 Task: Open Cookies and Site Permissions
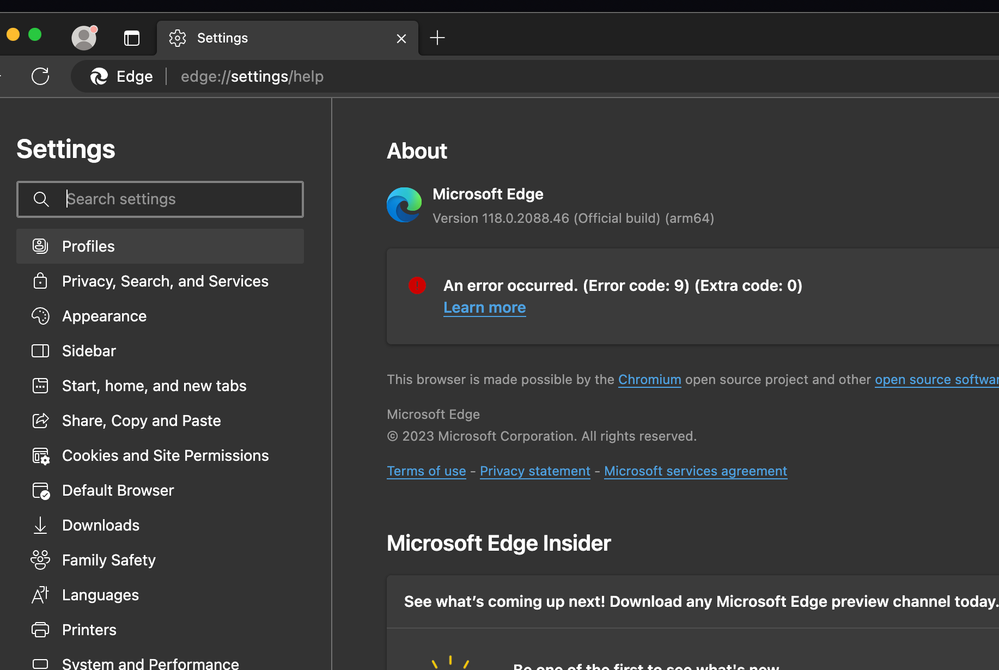coord(160,456)
